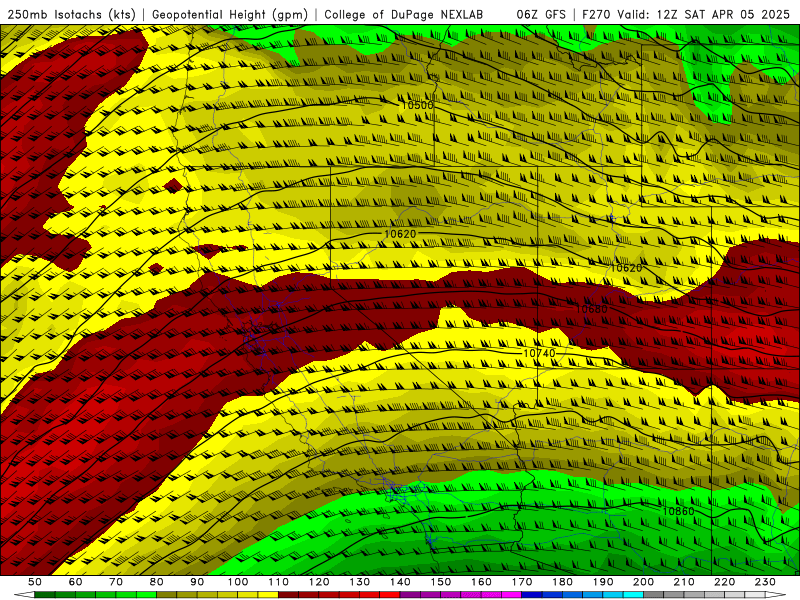Click the "College of DuPage NEXLAB" header text

point(404,14)
